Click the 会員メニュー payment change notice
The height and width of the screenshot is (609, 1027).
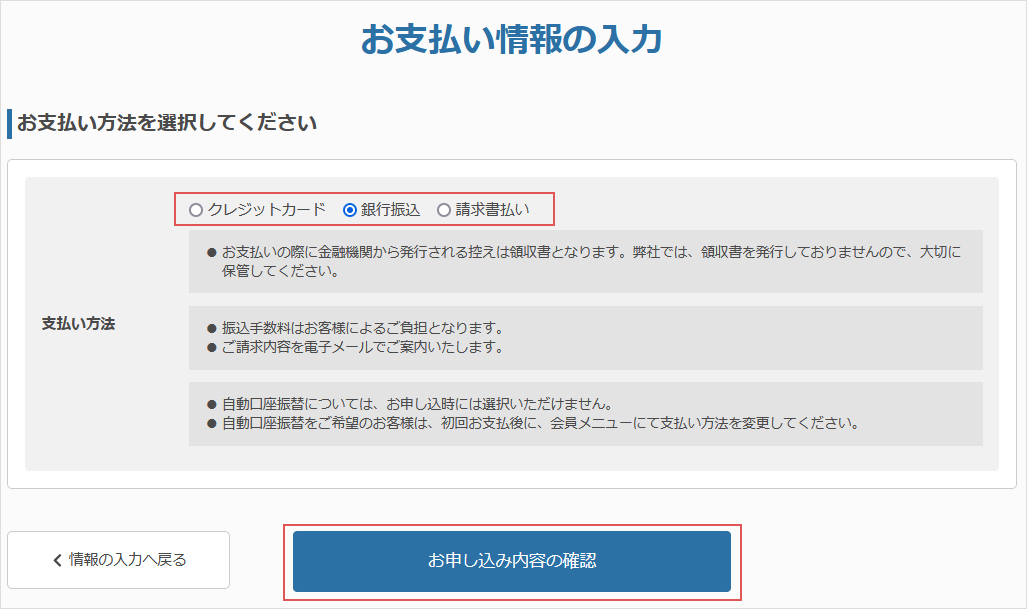point(540,423)
